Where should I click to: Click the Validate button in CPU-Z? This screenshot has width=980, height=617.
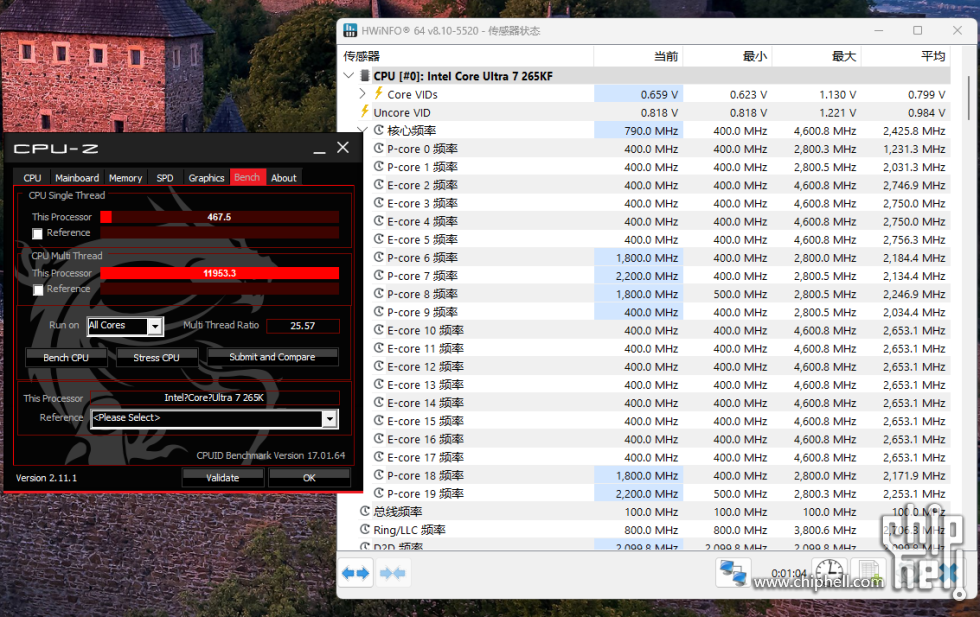coord(222,478)
